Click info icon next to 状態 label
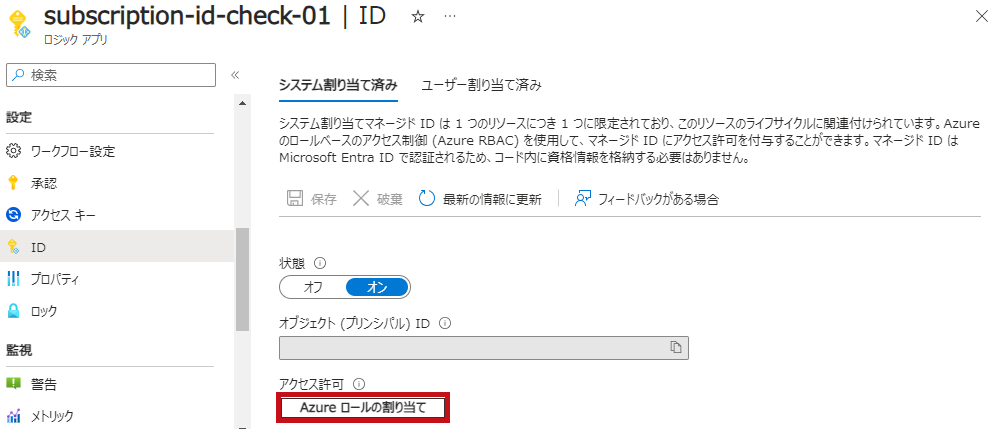Image resolution: width=991 pixels, height=429 pixels. pyautogui.click(x=321, y=263)
